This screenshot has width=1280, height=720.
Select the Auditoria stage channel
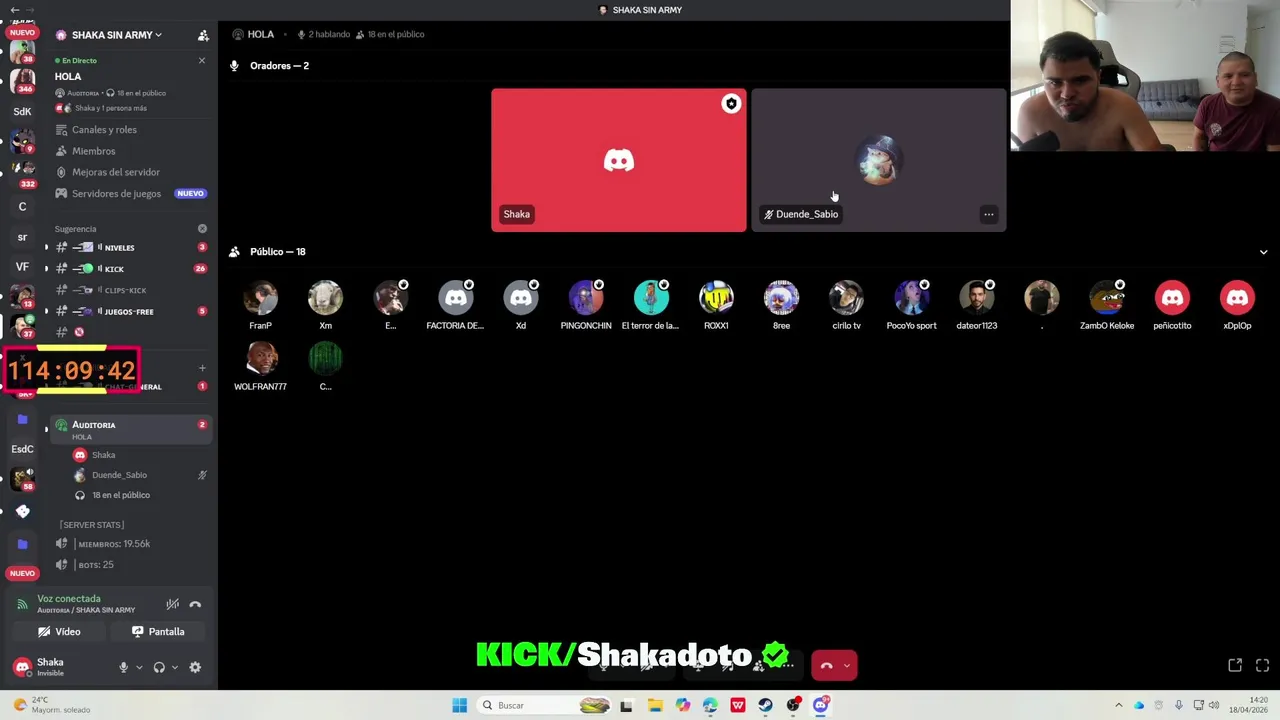click(x=130, y=429)
